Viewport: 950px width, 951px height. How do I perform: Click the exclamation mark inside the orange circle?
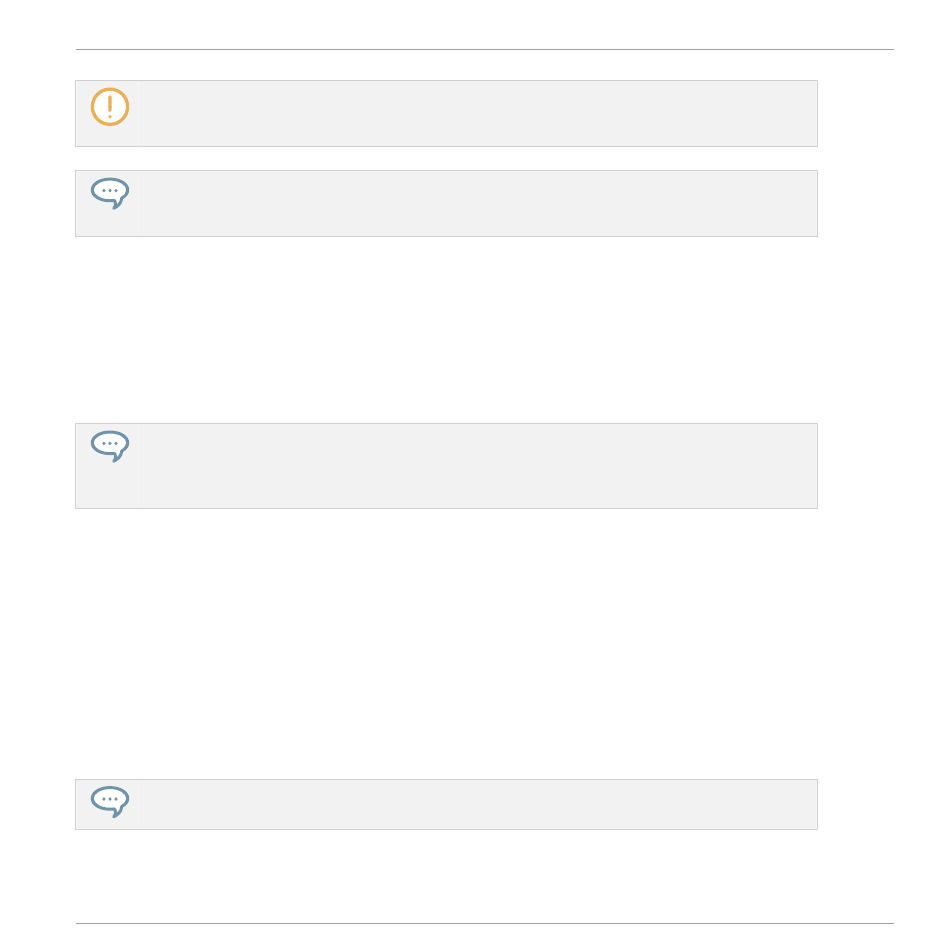coord(110,106)
